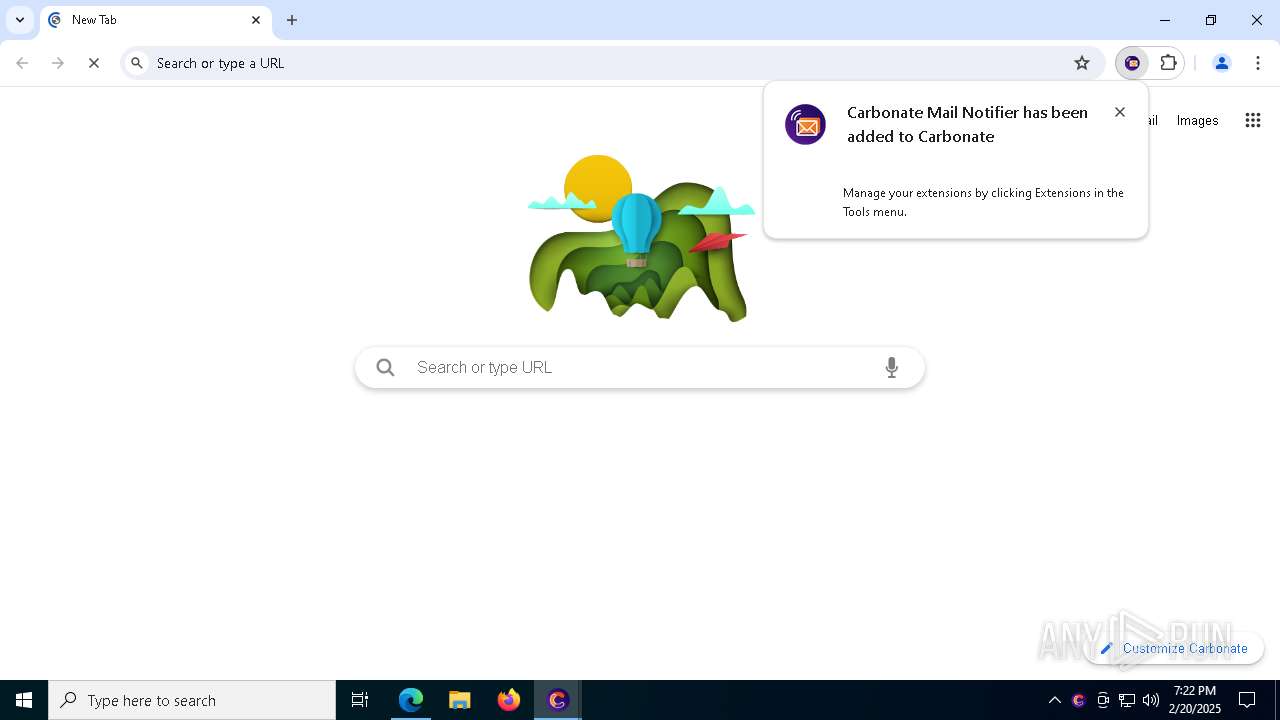
Task: Launch Microsoft Edge from the taskbar
Action: point(411,700)
